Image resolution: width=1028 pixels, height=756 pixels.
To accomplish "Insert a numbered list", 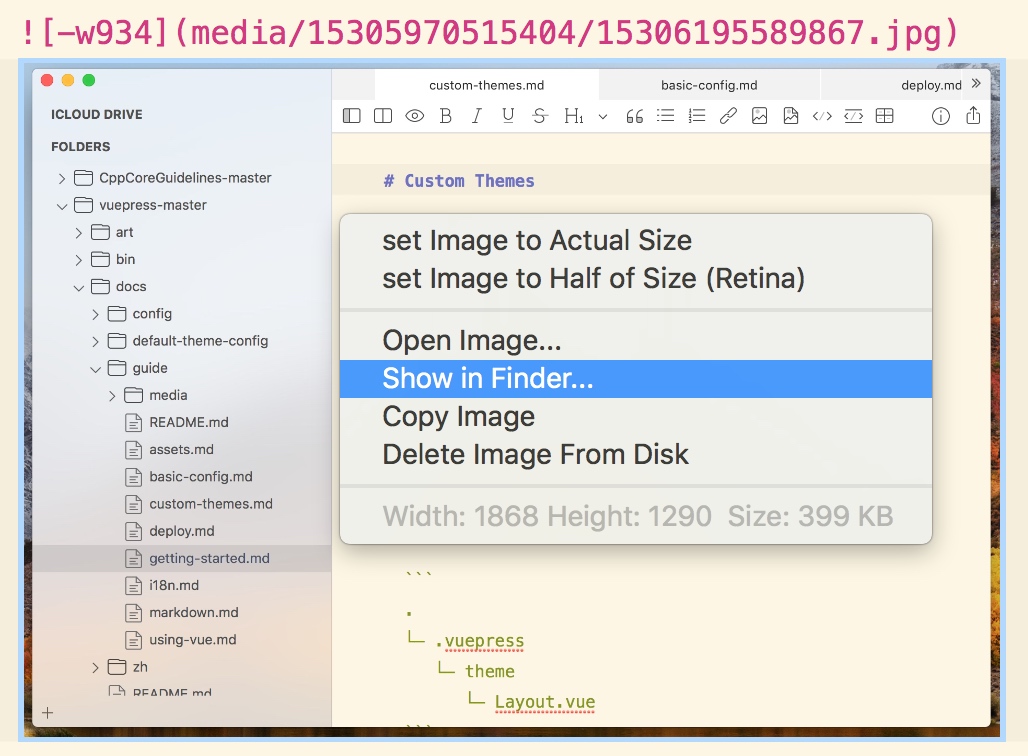I will click(x=697, y=116).
